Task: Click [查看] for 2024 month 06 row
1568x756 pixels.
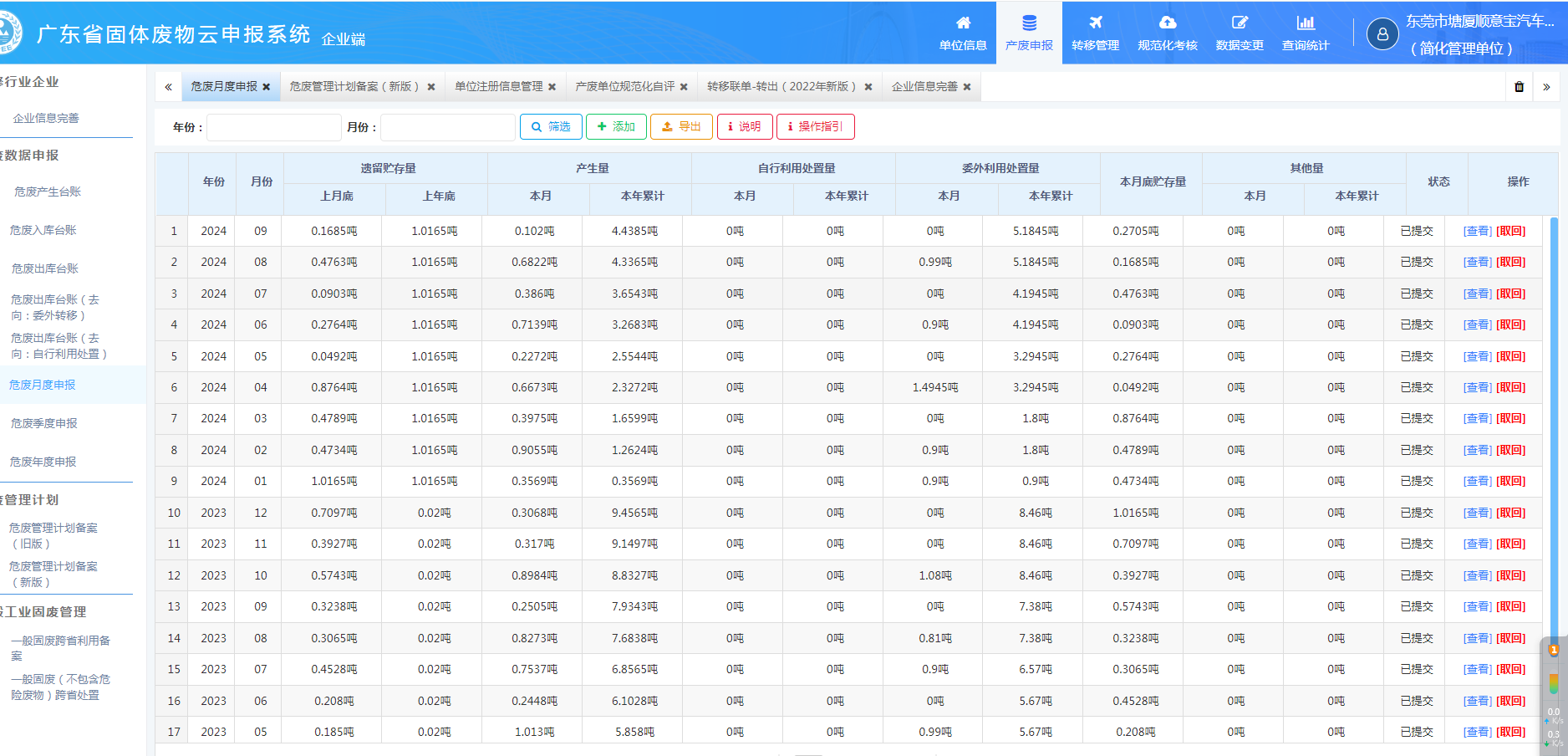Action: 1477,325
